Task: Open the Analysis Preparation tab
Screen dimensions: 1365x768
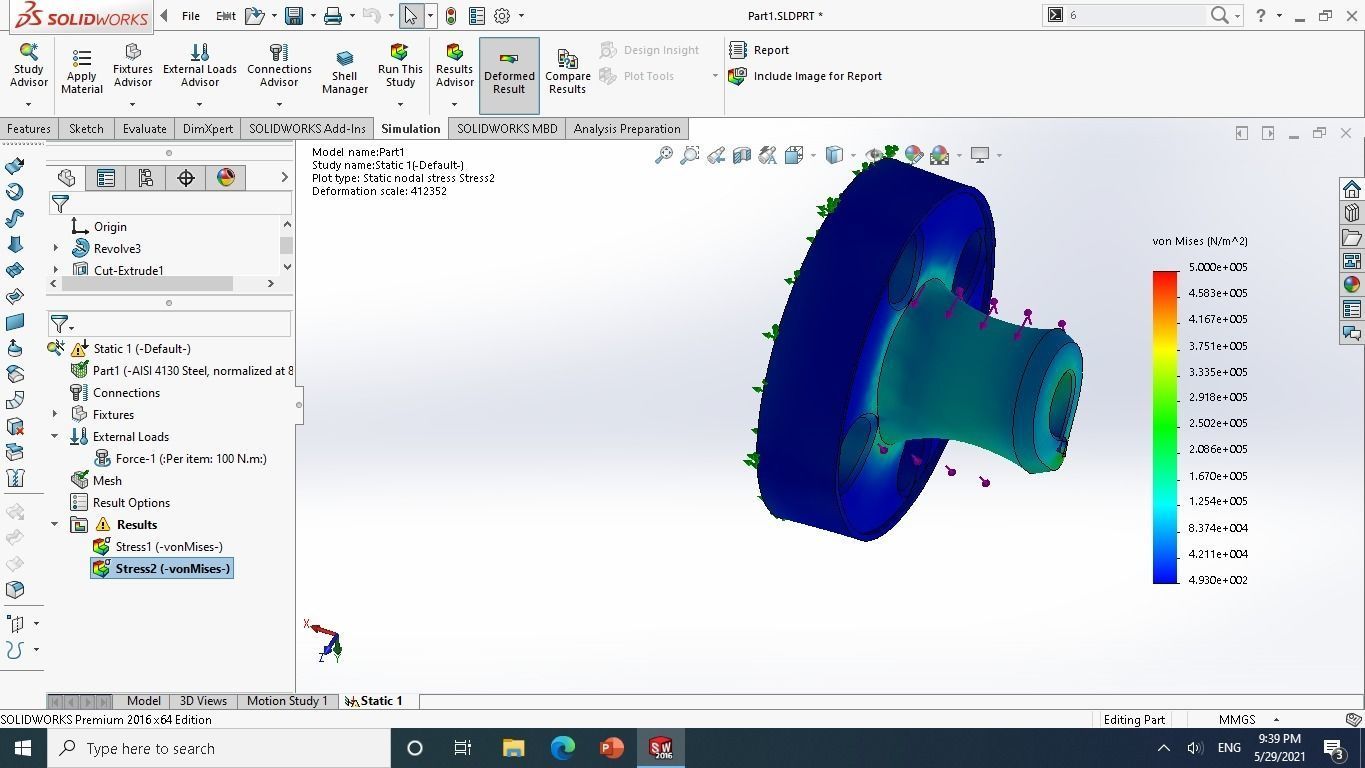Action: tap(627, 129)
